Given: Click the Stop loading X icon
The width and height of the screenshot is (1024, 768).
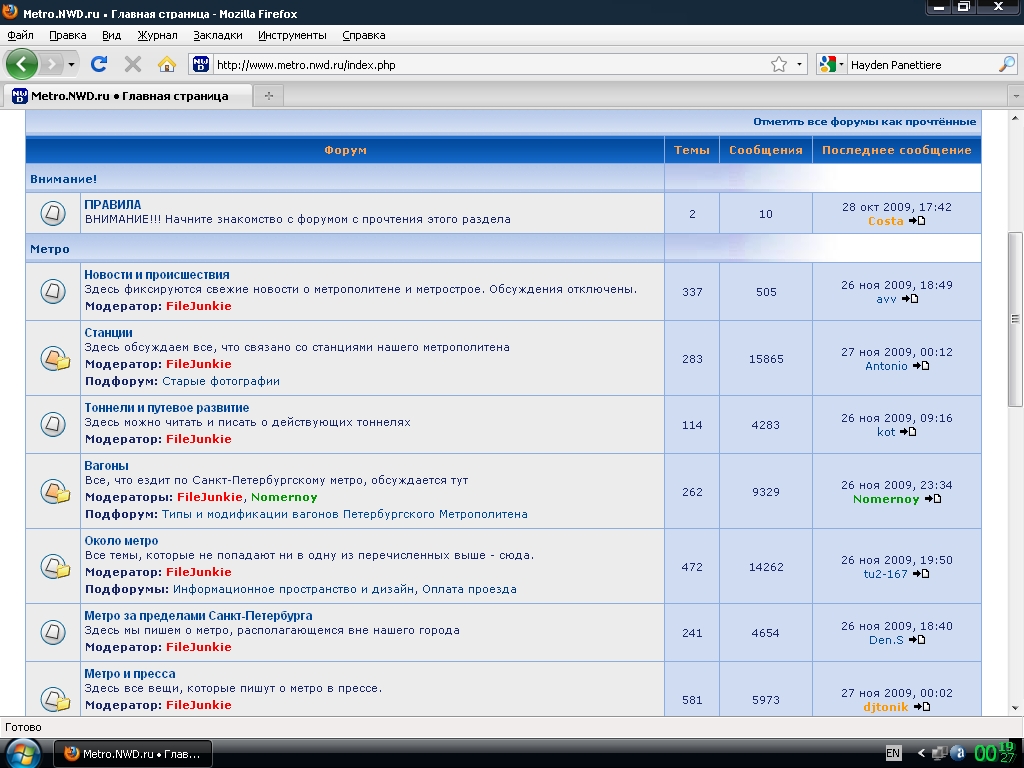Looking at the screenshot, I should [132, 64].
